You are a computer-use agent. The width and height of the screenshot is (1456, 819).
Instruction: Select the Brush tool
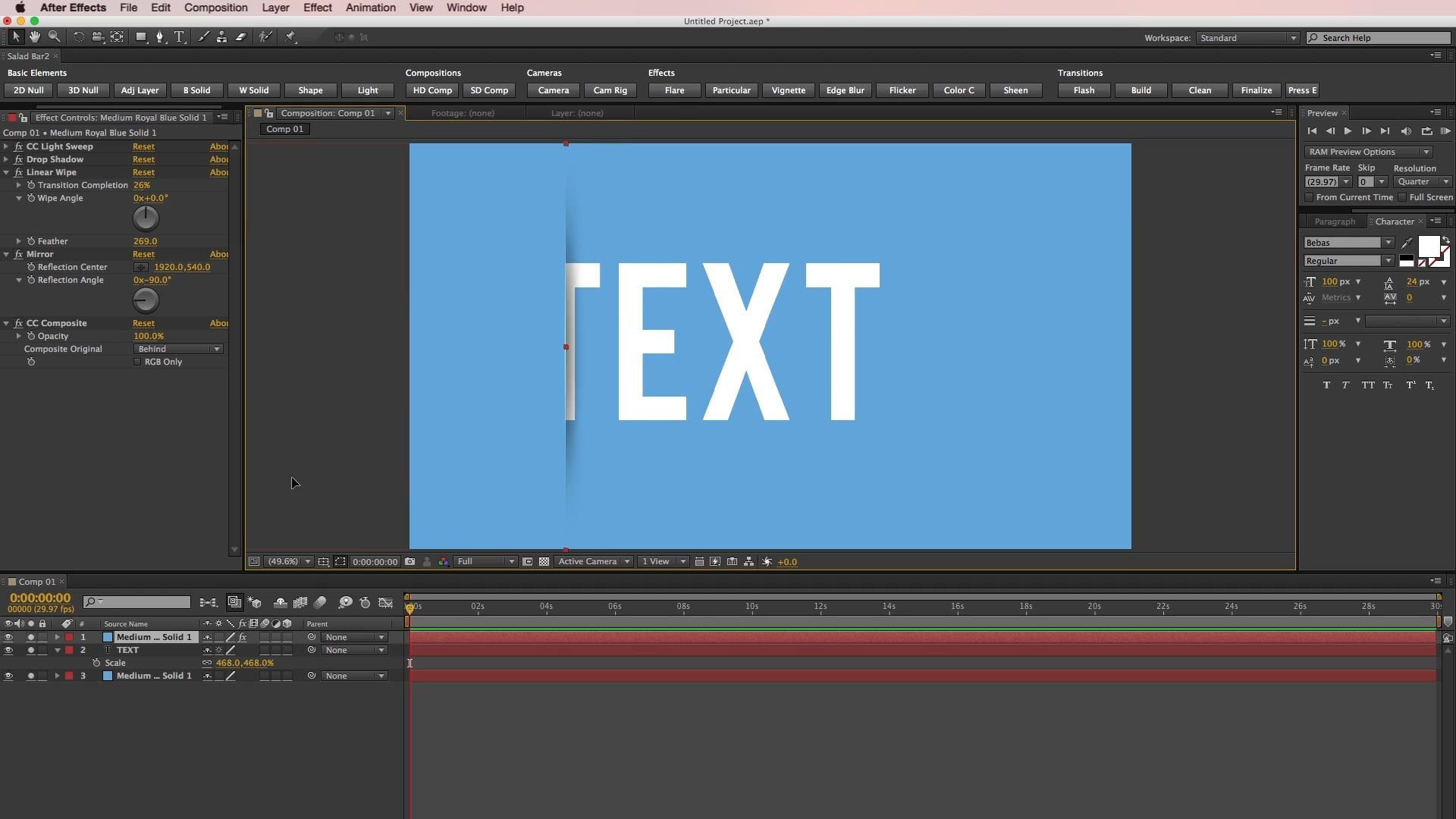pos(203,36)
